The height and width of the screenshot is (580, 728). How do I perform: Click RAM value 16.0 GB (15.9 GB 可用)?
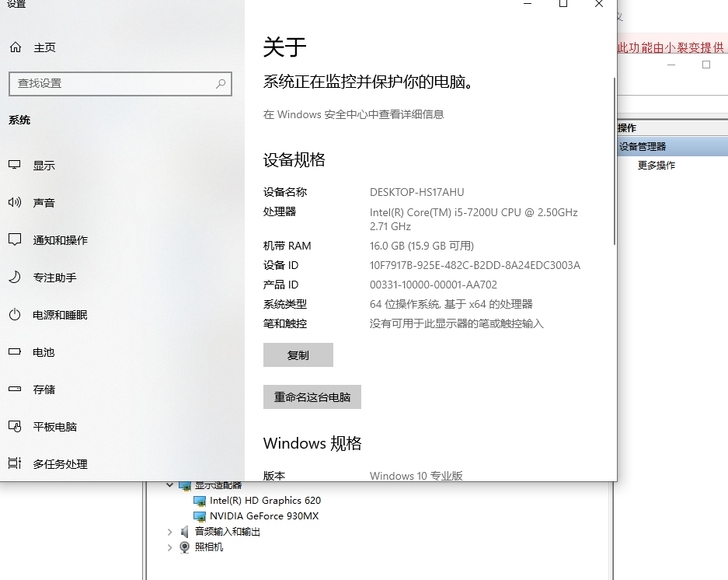tap(422, 246)
